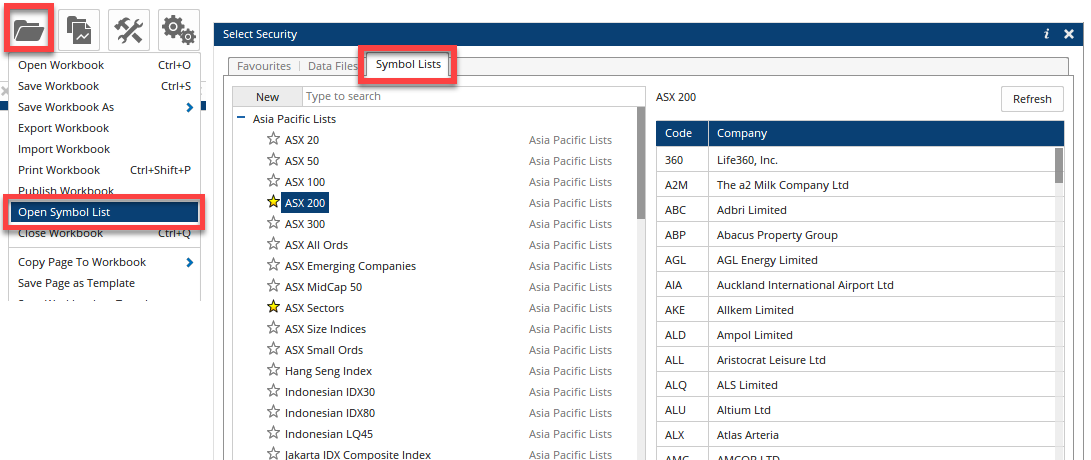Viewport: 1091px width, 460px height.
Task: Unfavourite the ASX 200 yellow star
Action: tap(273, 203)
